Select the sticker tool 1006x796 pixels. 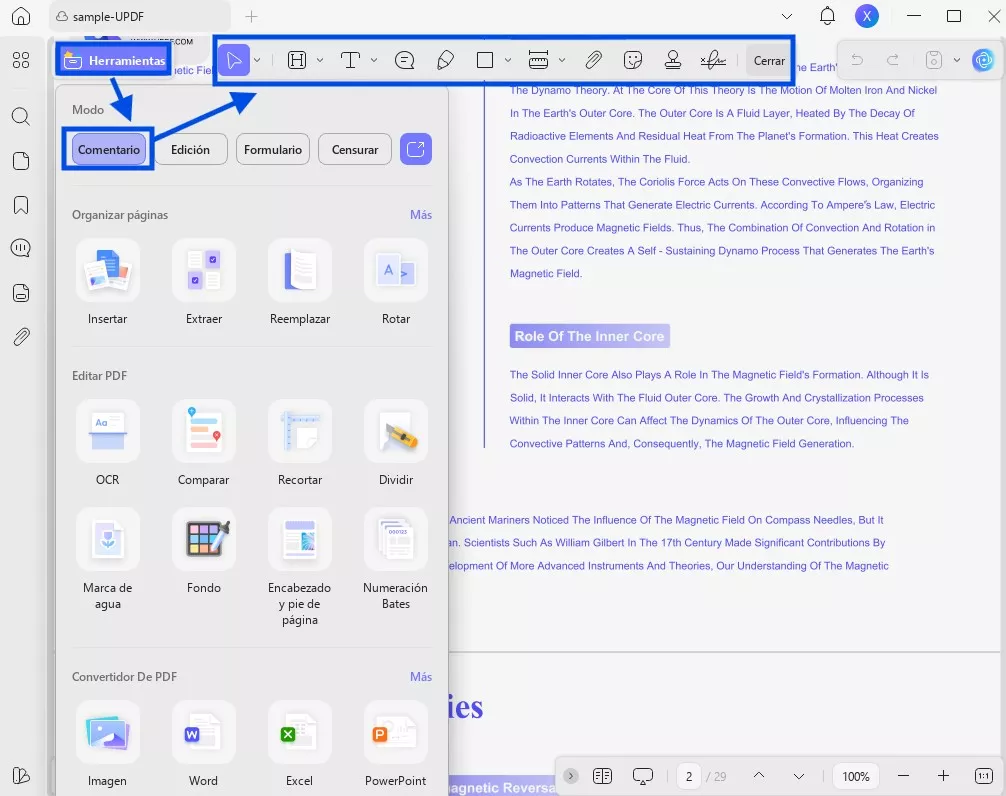[x=633, y=60]
